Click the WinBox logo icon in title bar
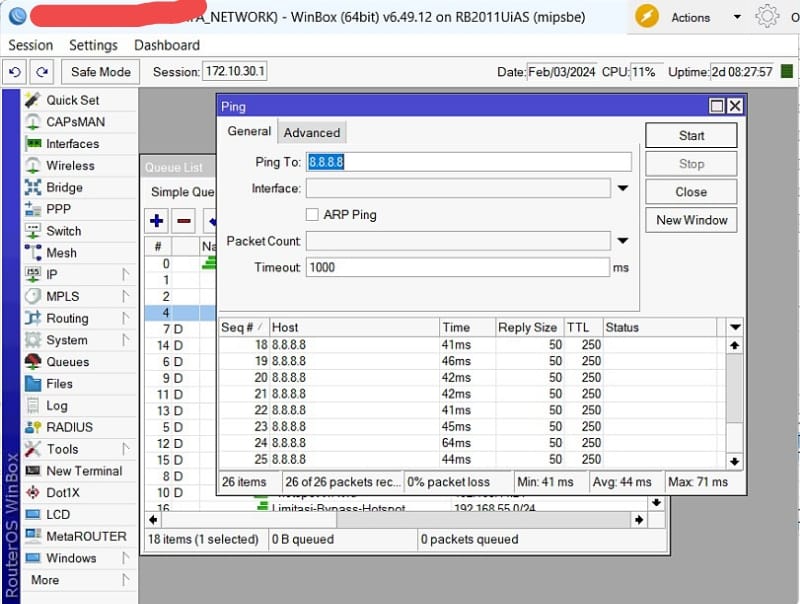800x604 pixels. 17,16
